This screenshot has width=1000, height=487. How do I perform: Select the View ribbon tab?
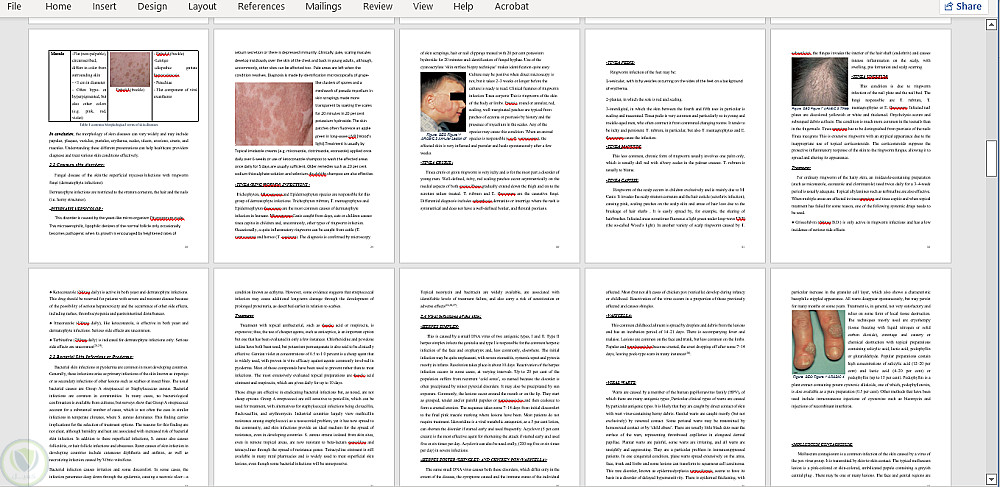pos(422,6)
